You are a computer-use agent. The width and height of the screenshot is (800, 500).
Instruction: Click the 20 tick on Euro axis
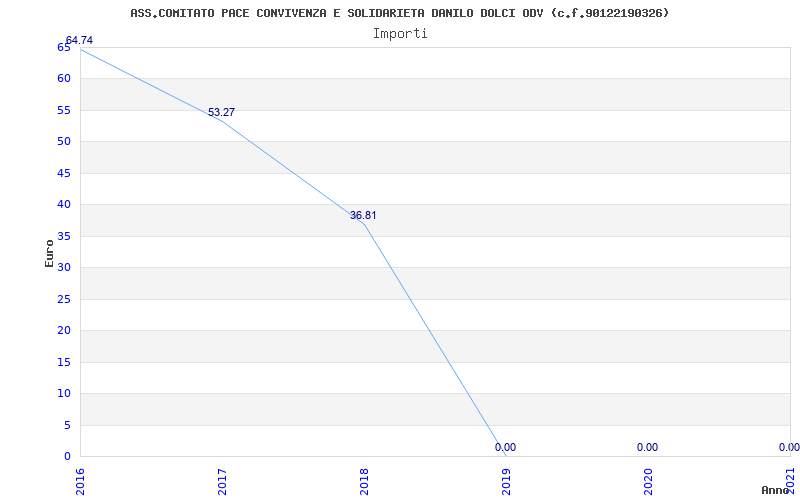click(63, 331)
